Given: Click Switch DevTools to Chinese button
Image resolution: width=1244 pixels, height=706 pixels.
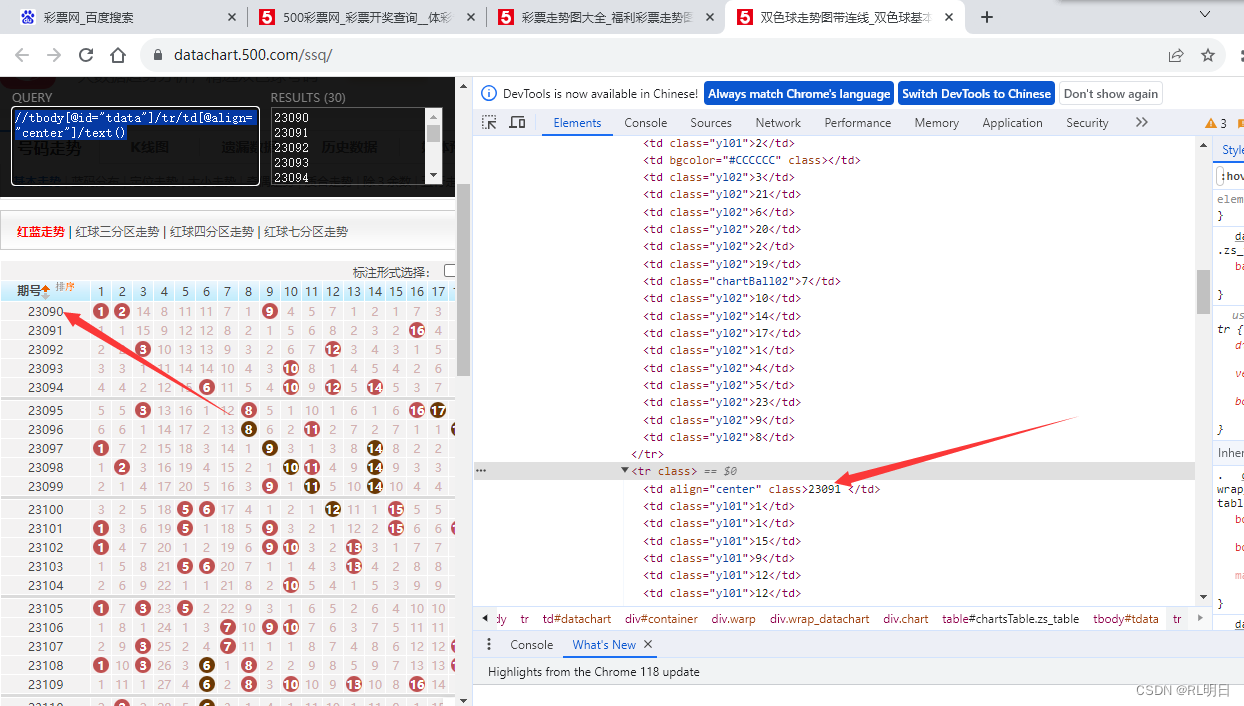Looking at the screenshot, I should [x=976, y=93].
